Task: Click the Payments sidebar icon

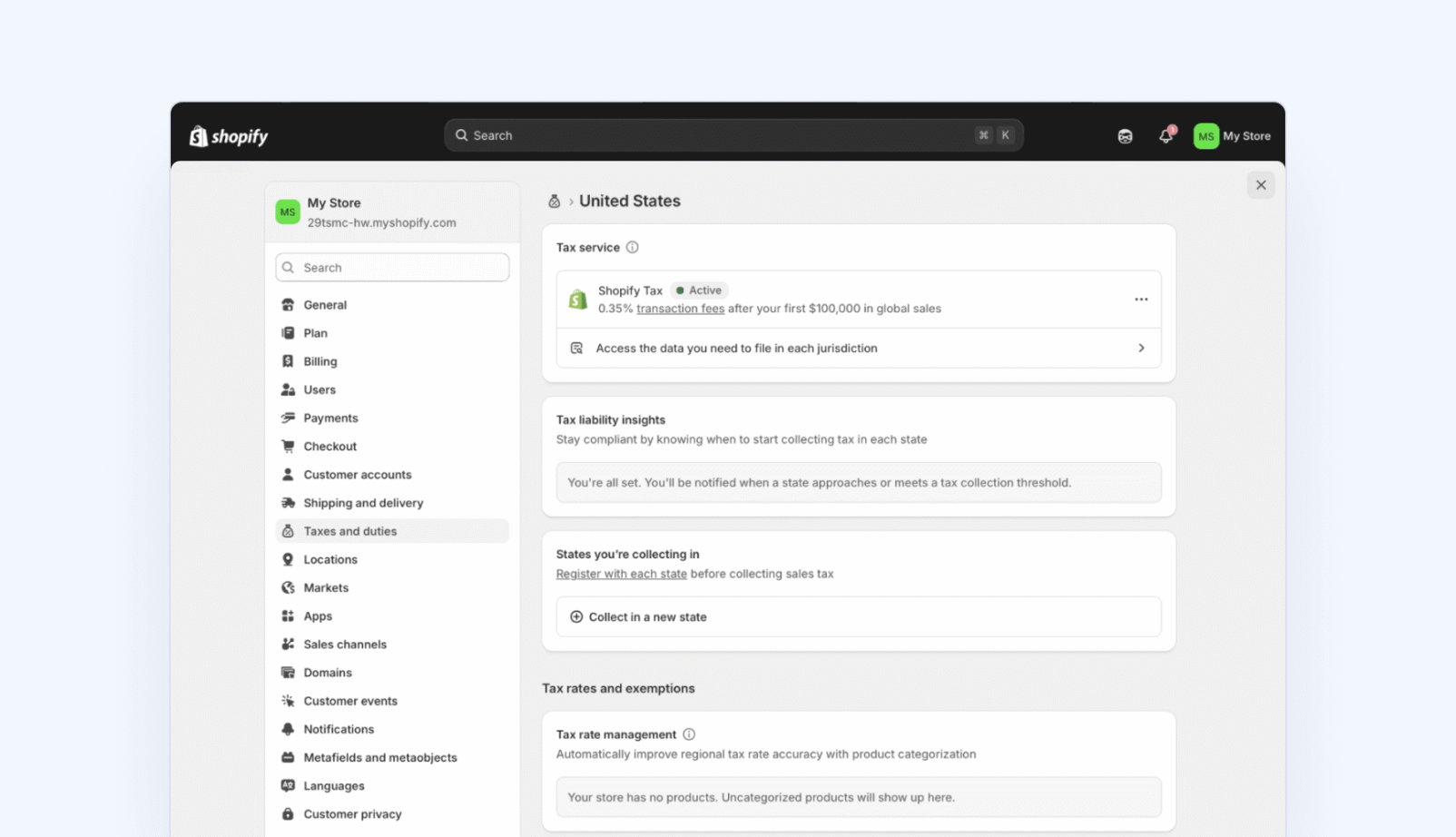Action: pos(288,418)
